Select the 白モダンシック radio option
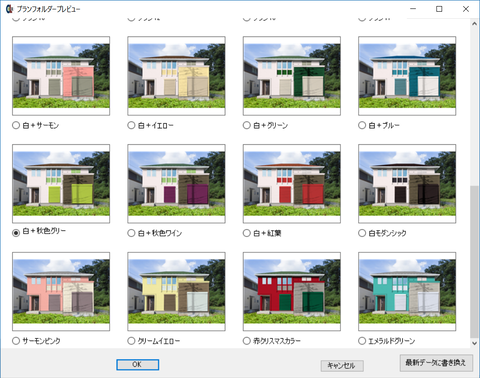 [x=362, y=233]
